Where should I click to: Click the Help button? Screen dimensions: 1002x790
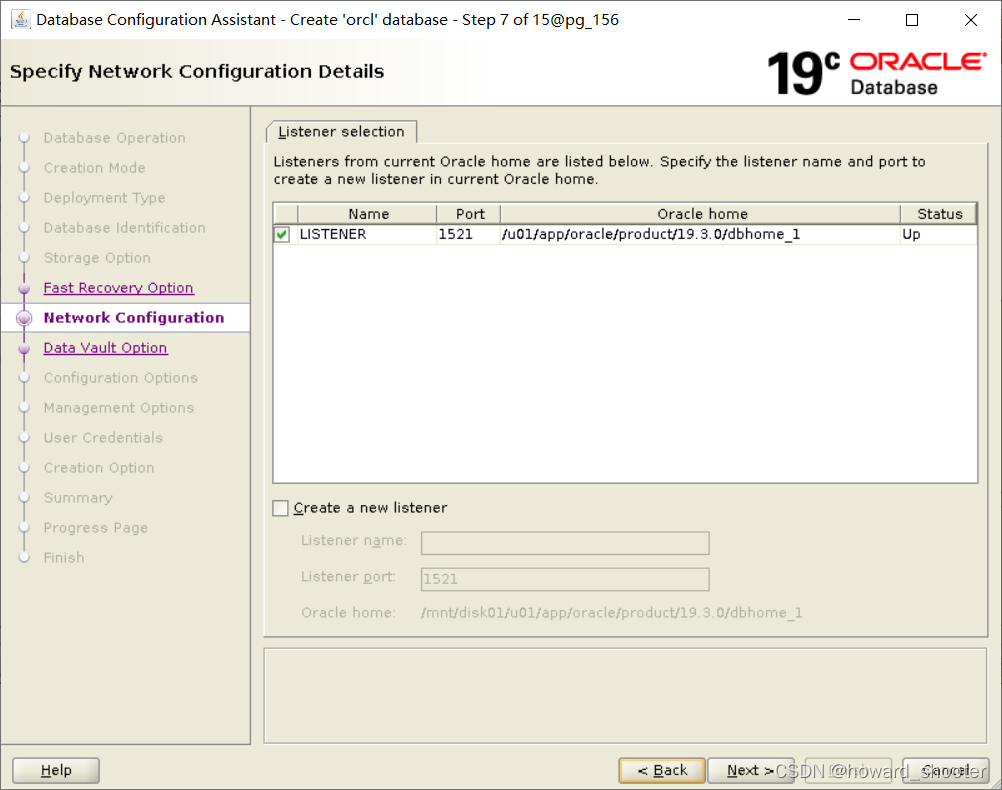click(x=56, y=770)
